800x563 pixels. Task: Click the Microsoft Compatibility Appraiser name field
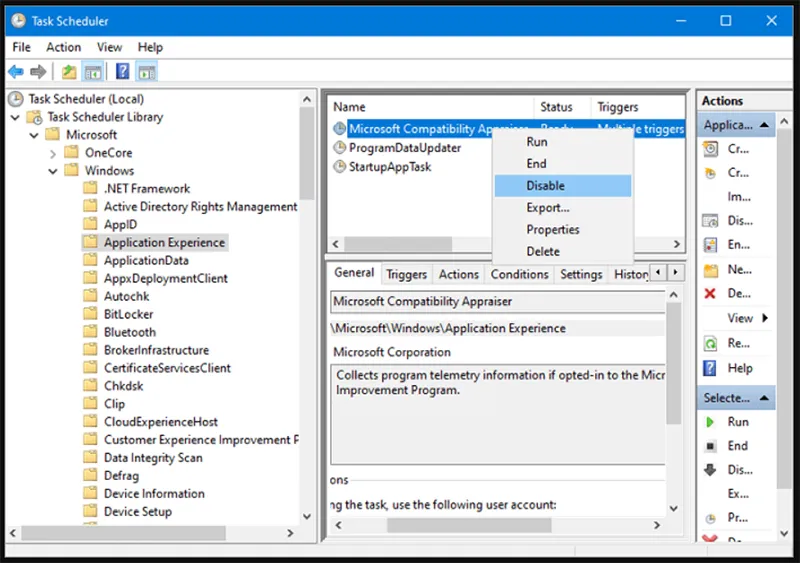(497, 301)
